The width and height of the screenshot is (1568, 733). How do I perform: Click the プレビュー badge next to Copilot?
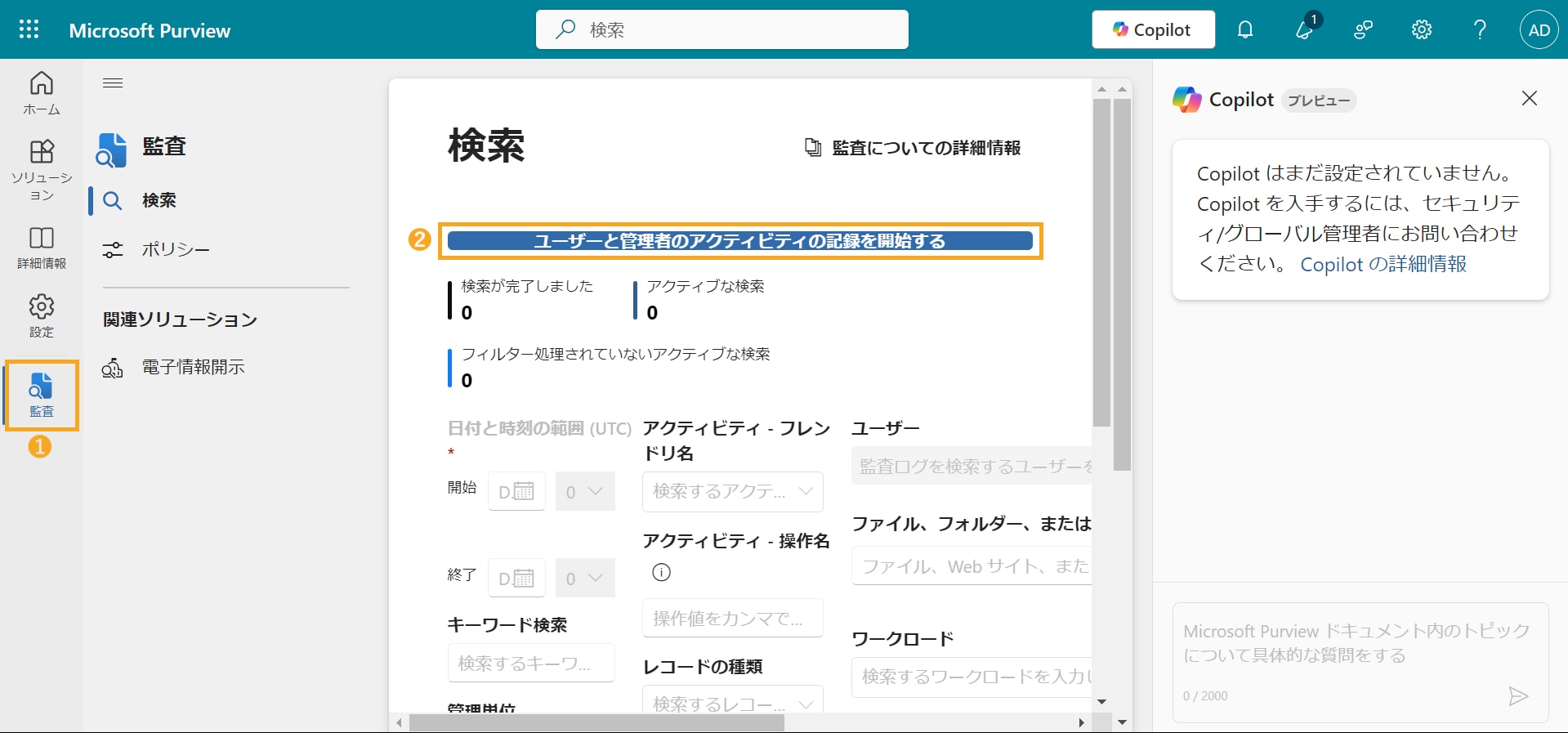pyautogui.click(x=1319, y=101)
